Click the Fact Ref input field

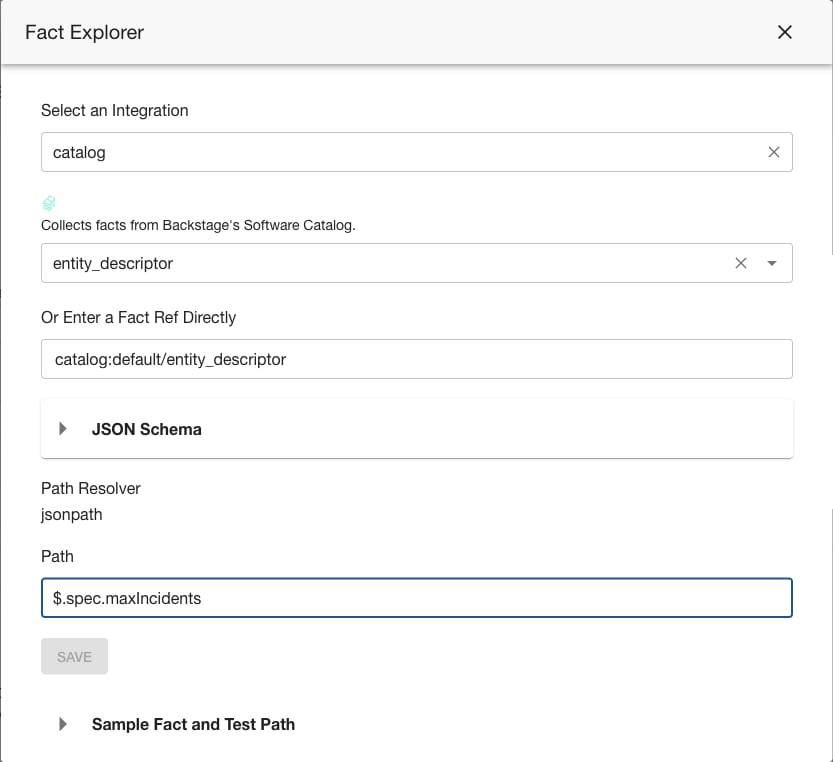416,359
